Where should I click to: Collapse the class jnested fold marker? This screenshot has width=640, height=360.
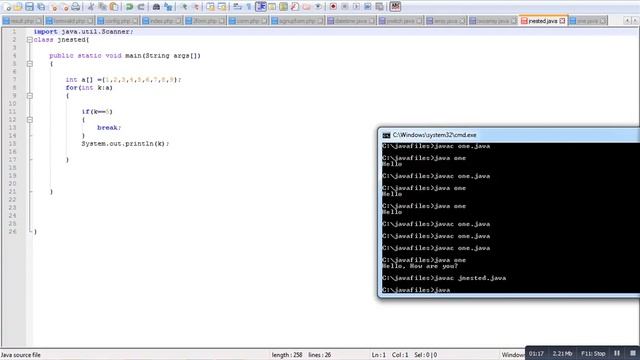[x=29, y=40]
